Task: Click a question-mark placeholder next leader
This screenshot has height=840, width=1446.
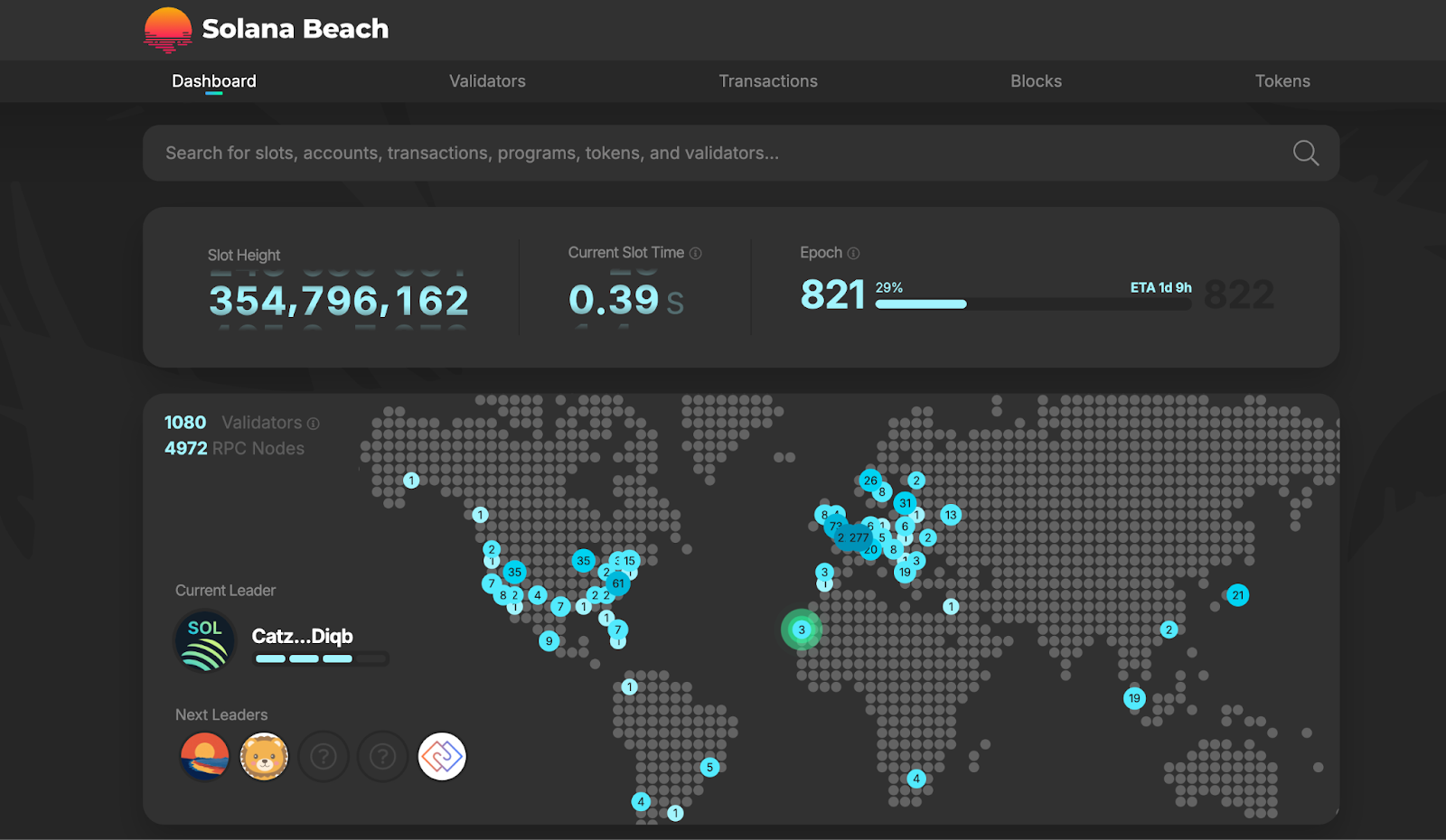Action: point(324,757)
